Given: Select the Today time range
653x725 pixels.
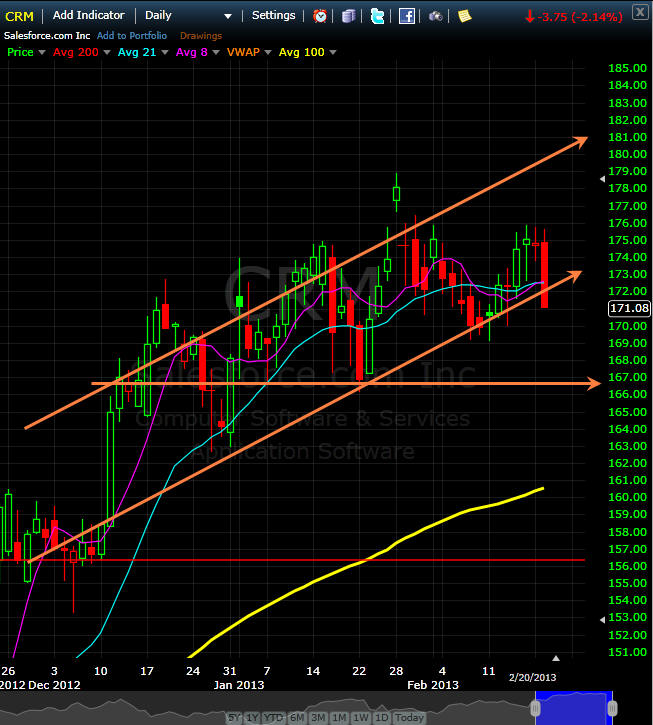Looking at the screenshot, I should tap(409, 718).
